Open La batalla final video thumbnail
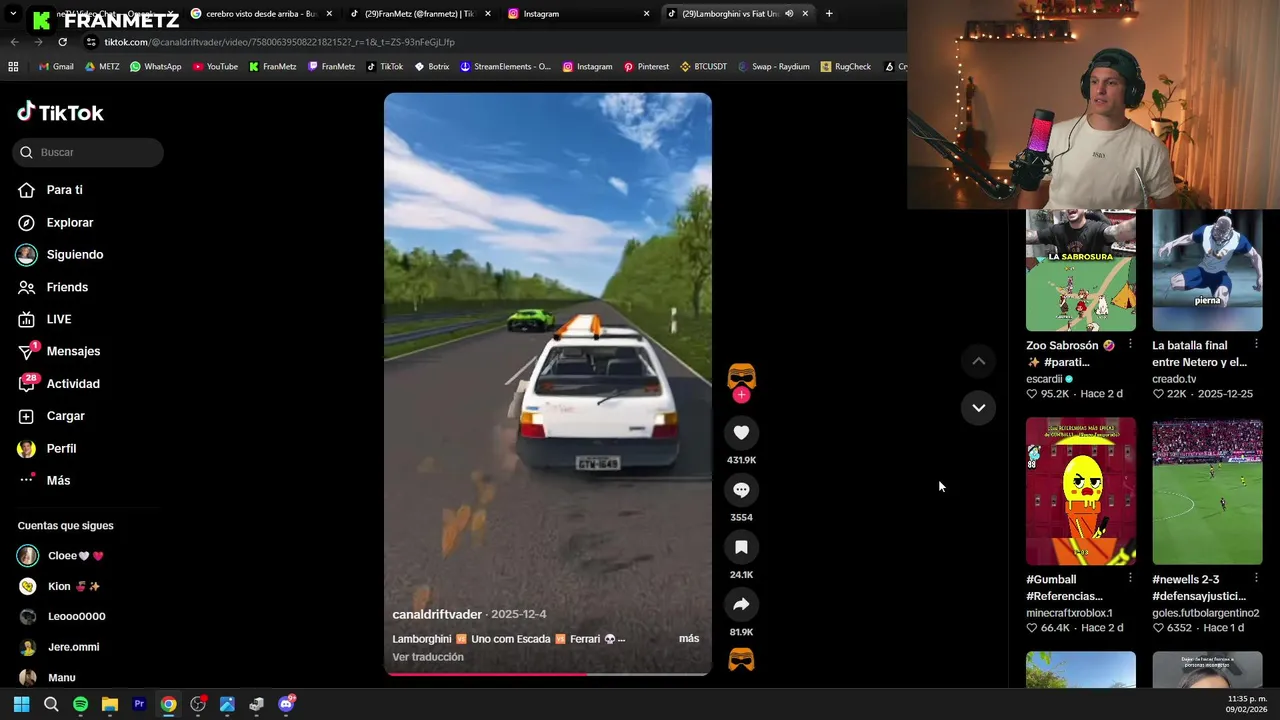This screenshot has height=720, width=1280. 1207,270
